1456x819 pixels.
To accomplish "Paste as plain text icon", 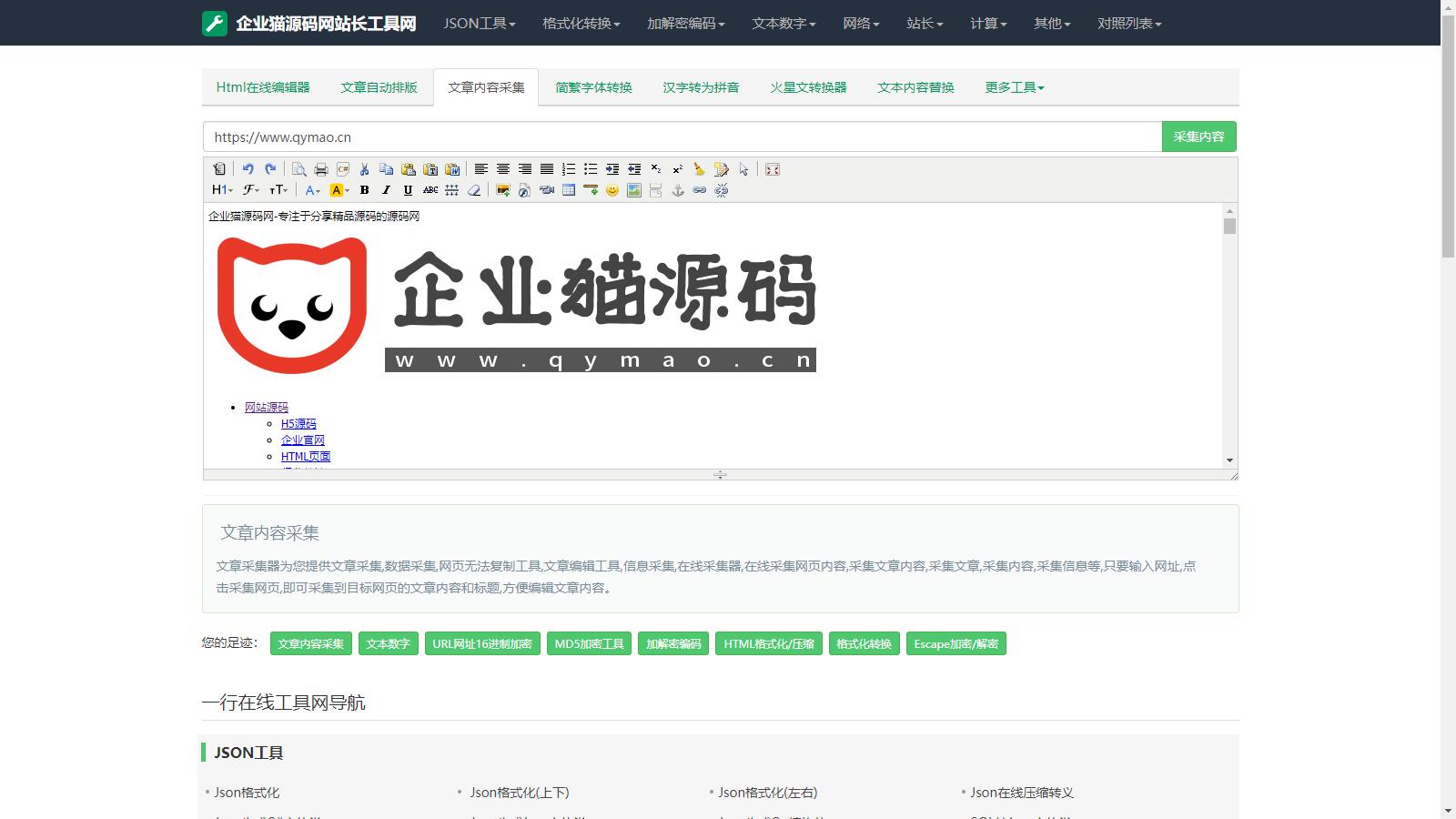I will 430,169.
